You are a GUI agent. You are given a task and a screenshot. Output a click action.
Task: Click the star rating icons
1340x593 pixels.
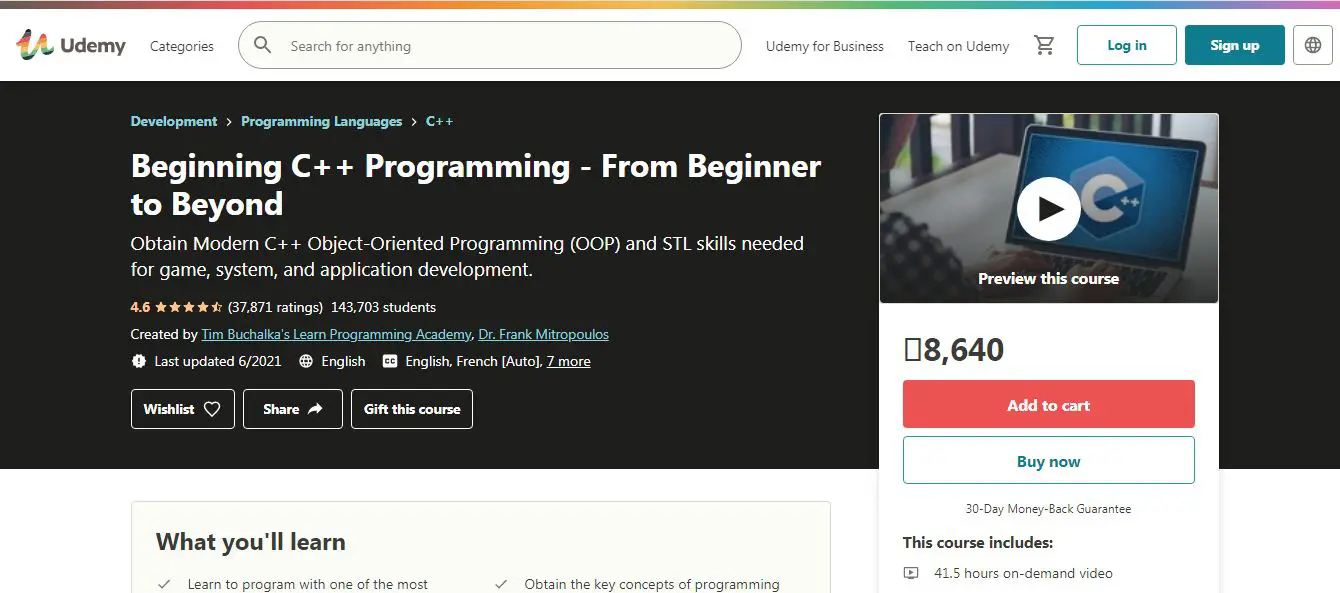tap(189, 307)
